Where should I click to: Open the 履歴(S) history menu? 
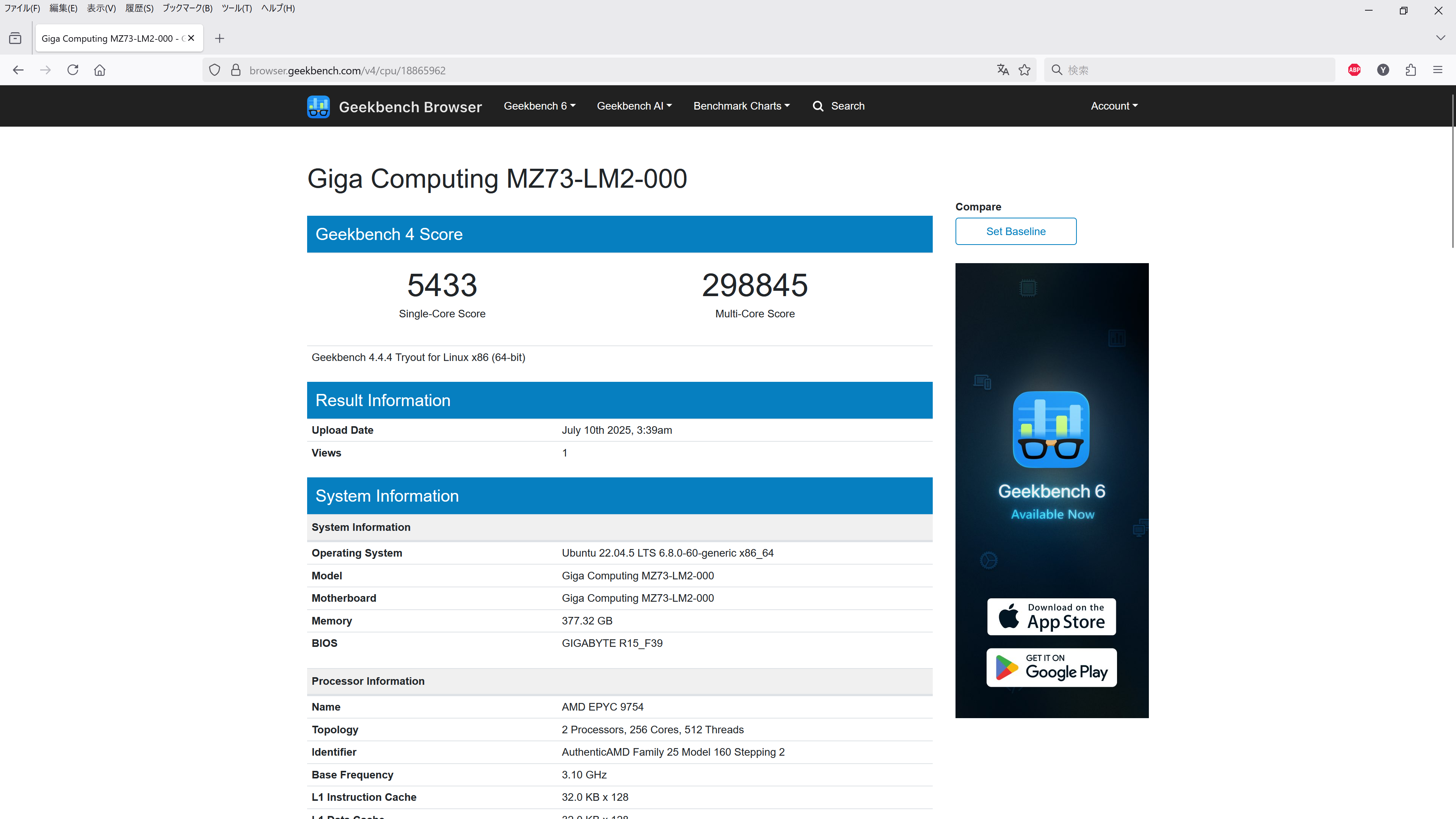139,8
